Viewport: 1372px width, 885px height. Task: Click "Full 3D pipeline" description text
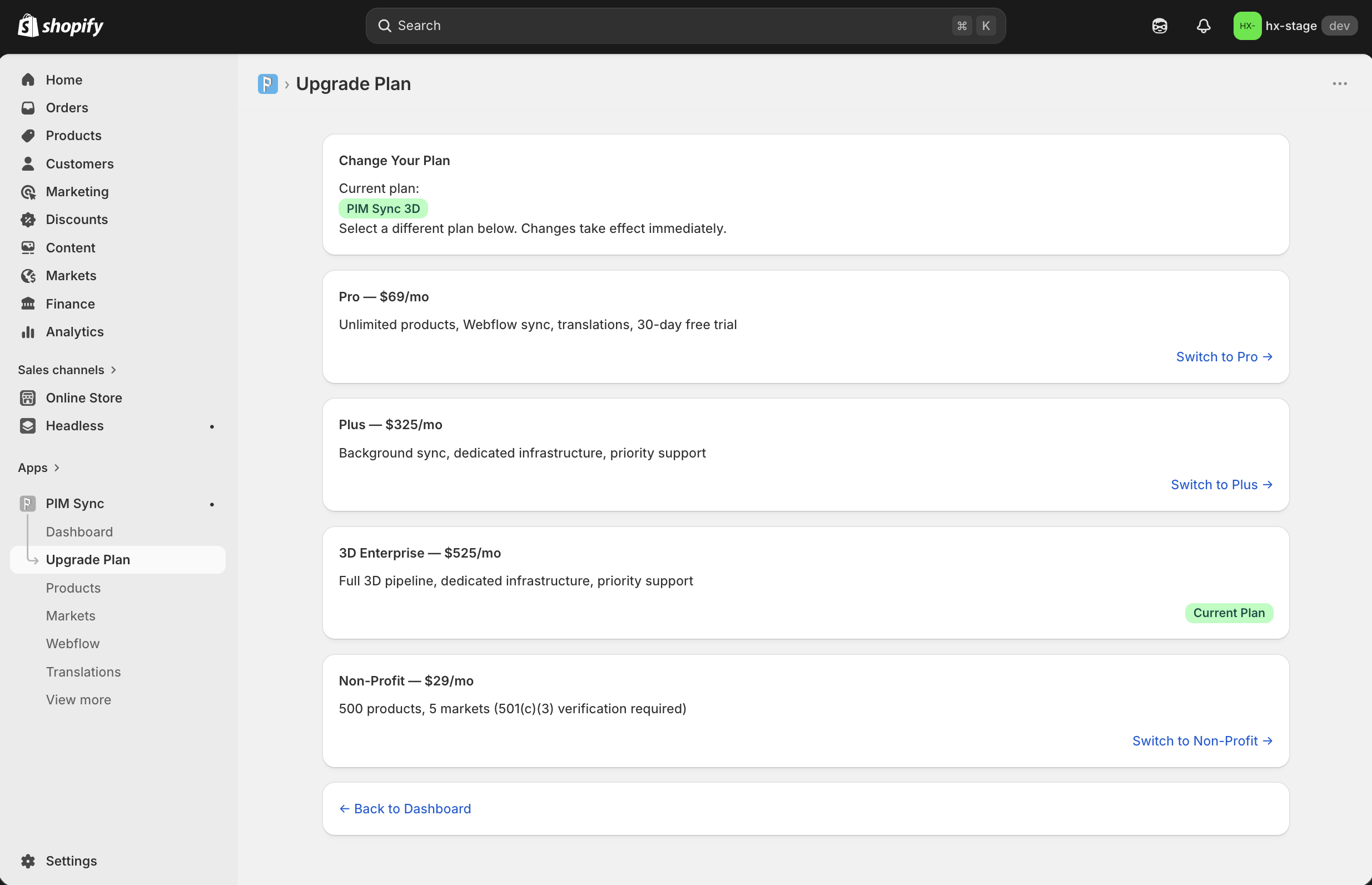click(x=516, y=581)
